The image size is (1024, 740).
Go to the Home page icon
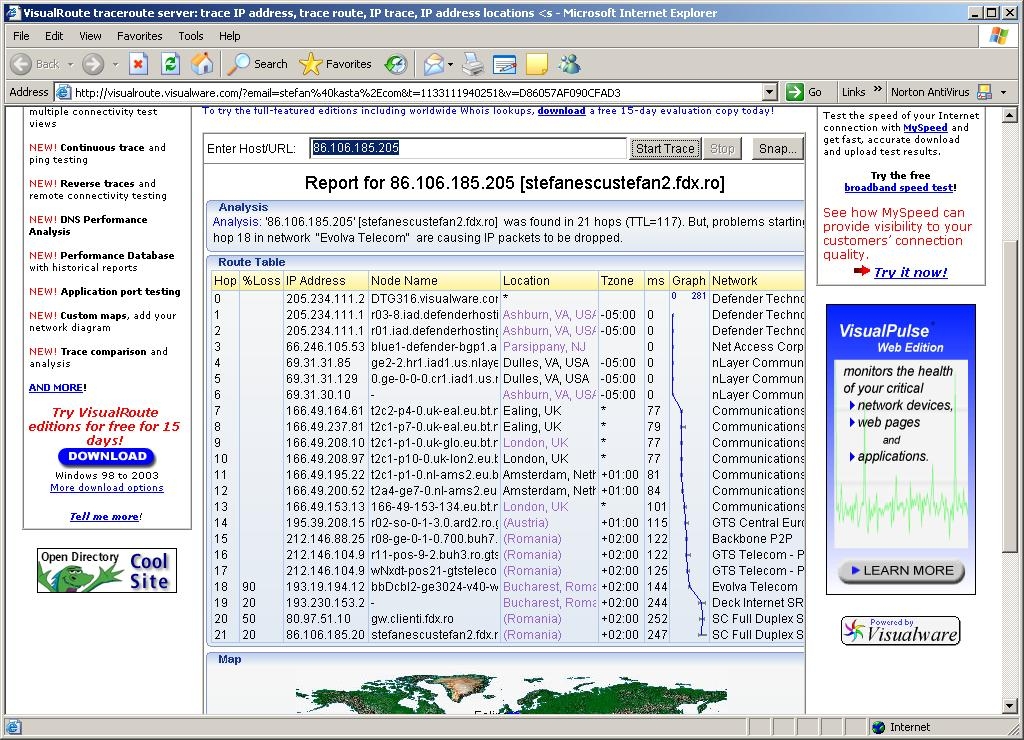(202, 64)
